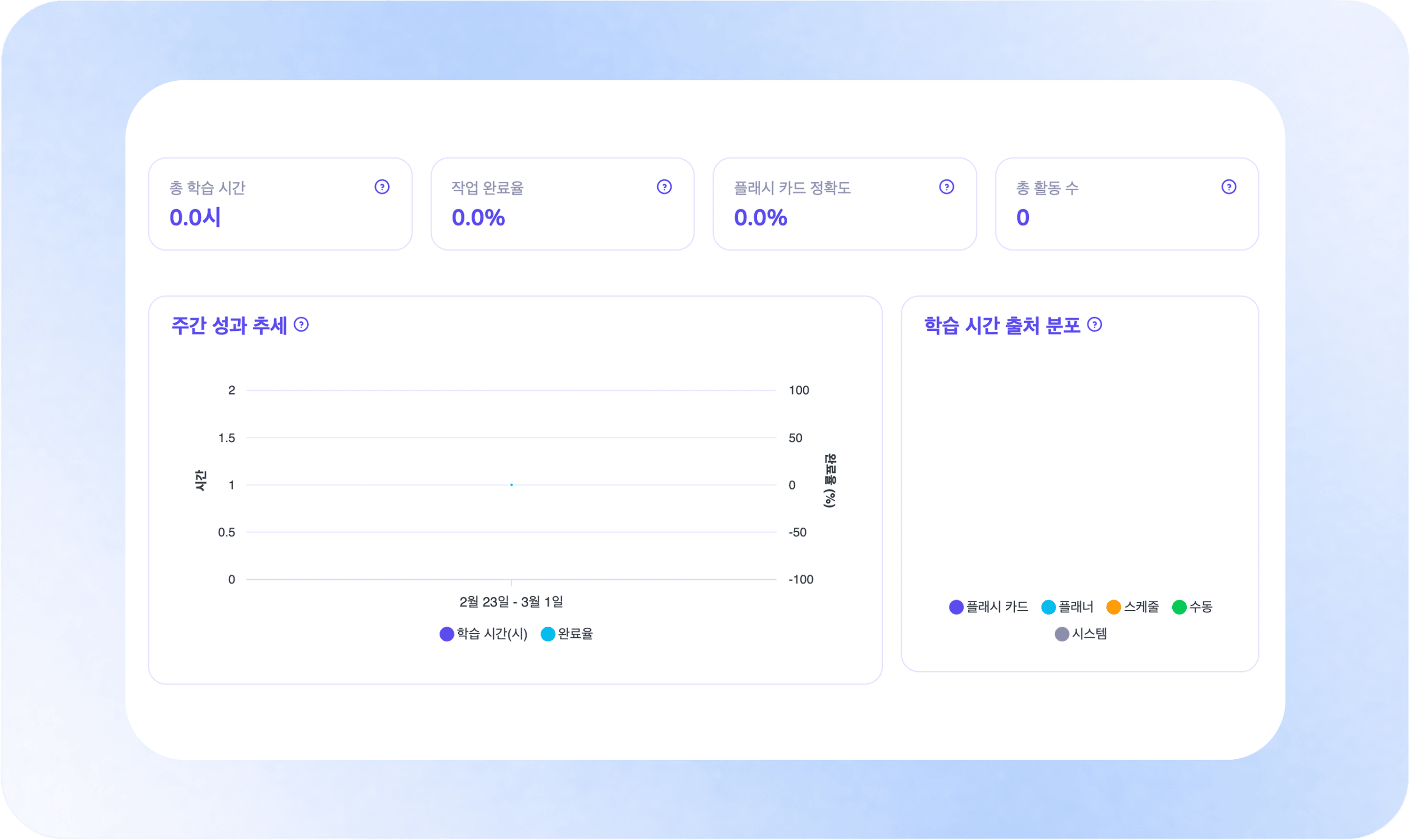Click the data point on weekly chart

pyautogui.click(x=511, y=485)
